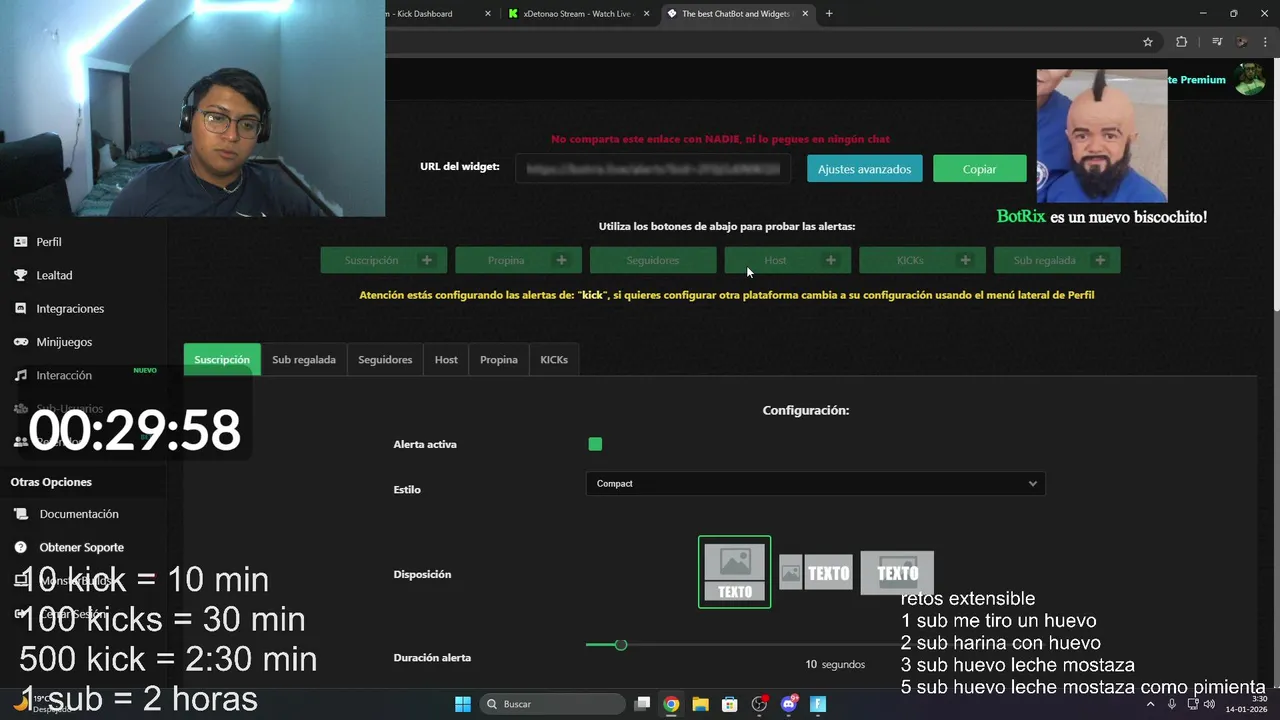The height and width of the screenshot is (720, 1280).
Task: Click the Ajustes avanzados button
Action: coord(864,169)
